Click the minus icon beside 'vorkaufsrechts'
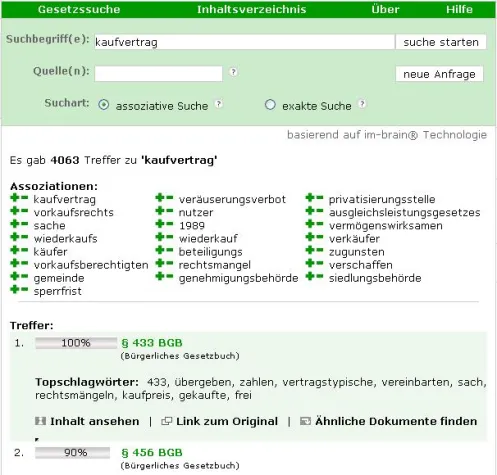Screen dimensions: 497x475 pyautogui.click(x=24, y=211)
